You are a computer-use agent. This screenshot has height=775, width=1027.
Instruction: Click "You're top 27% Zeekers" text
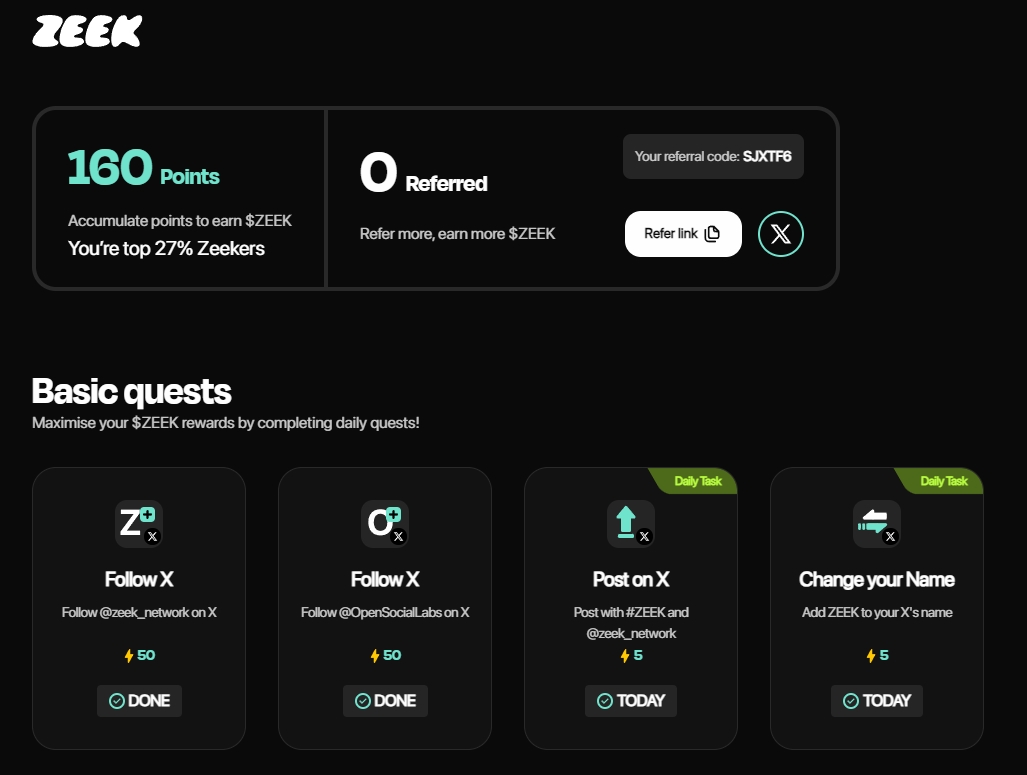click(166, 248)
